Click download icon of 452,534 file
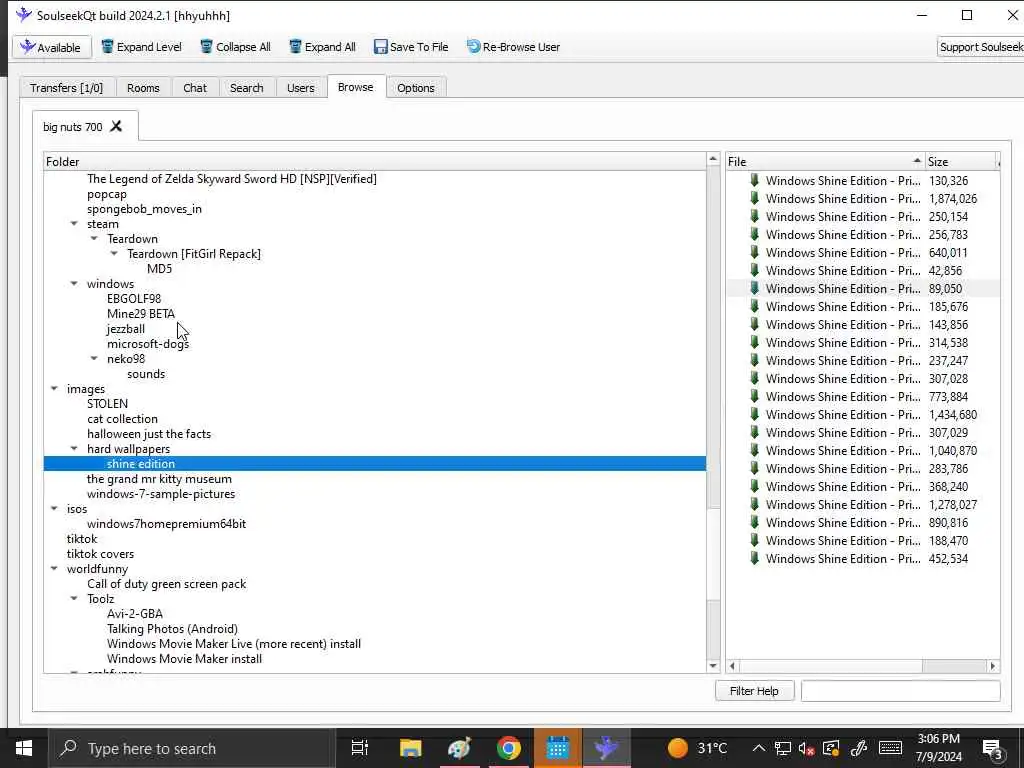1024x768 pixels. pyautogui.click(x=754, y=558)
